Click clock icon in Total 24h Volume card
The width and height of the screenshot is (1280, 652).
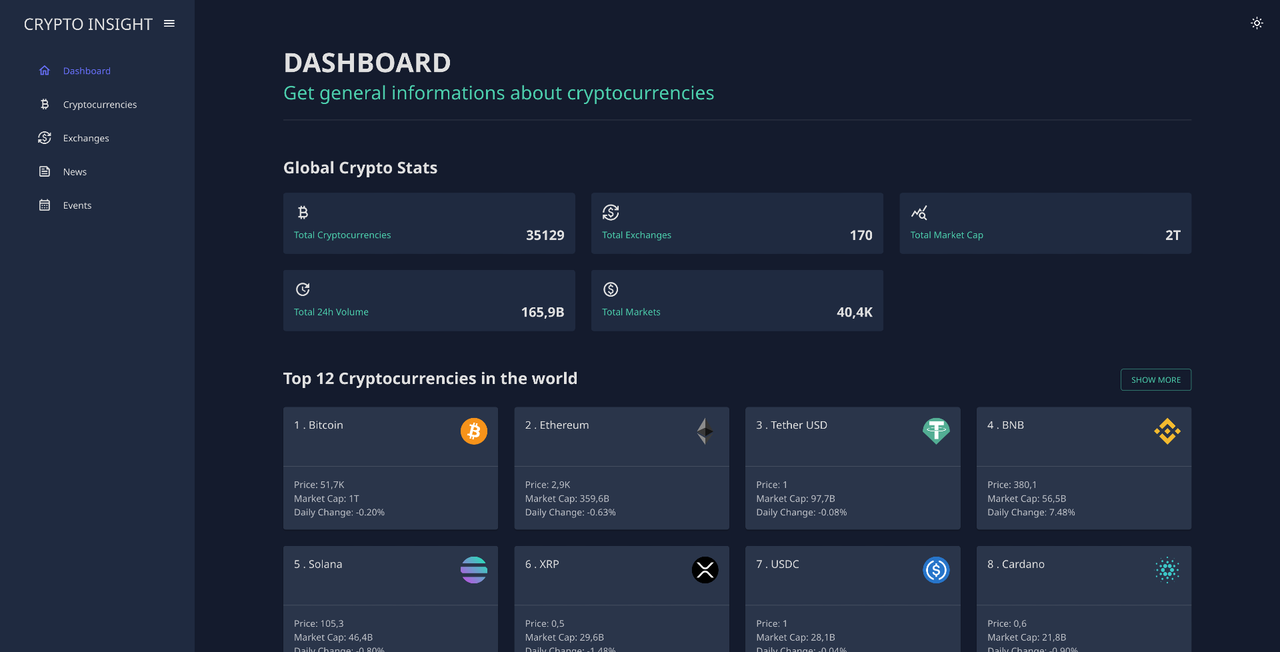pos(303,289)
